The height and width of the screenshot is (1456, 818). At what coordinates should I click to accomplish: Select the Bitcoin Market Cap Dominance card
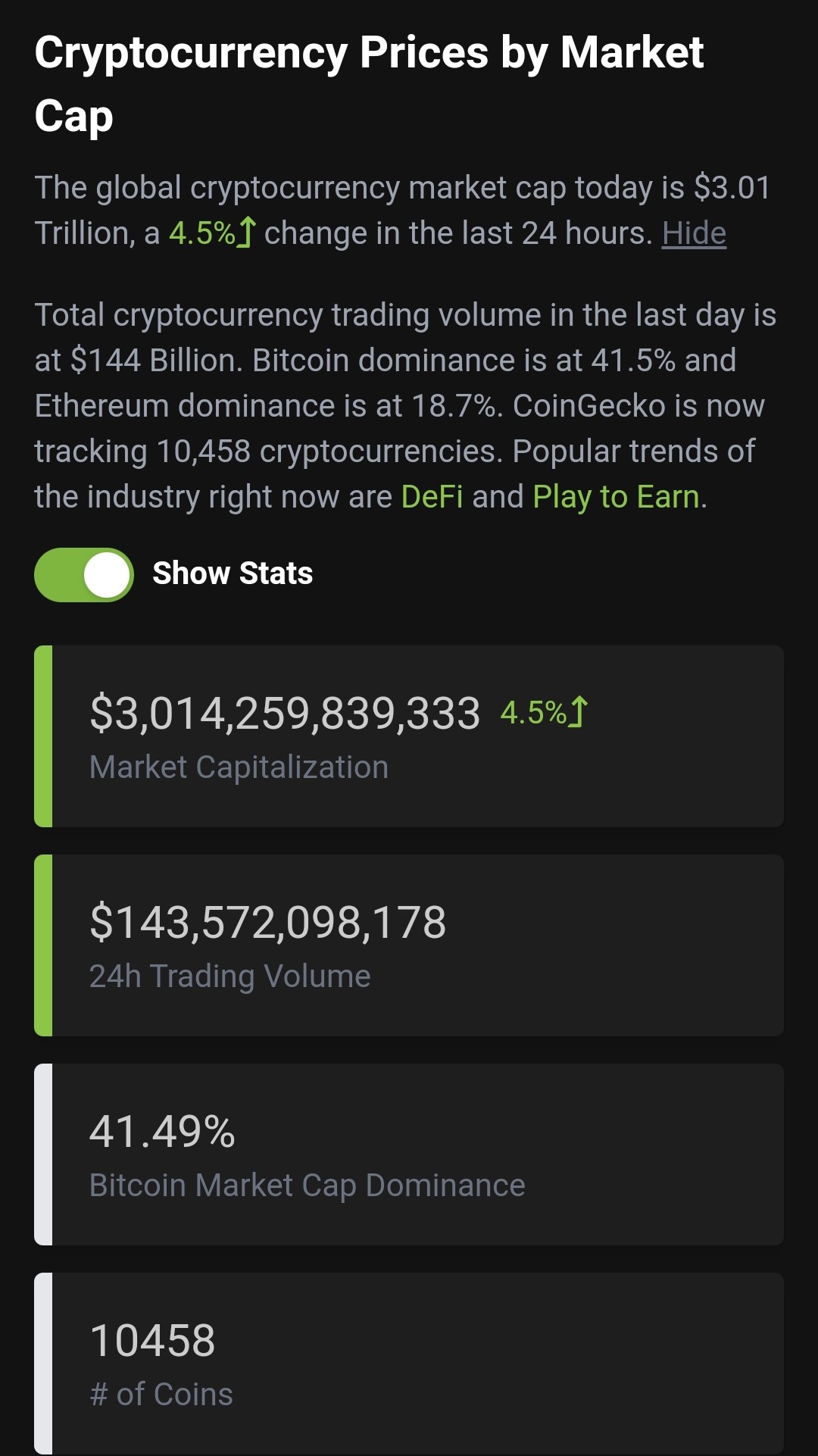409,1154
